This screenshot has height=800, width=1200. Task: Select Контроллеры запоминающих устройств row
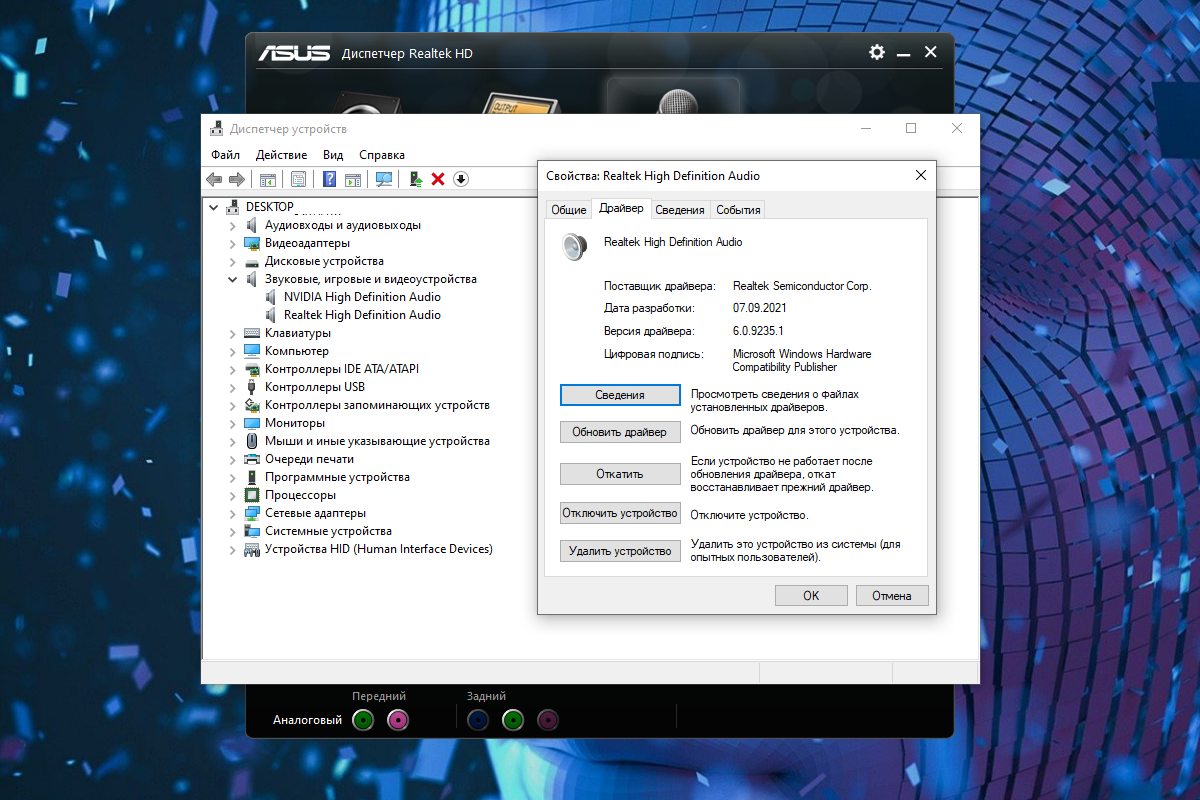(x=377, y=405)
